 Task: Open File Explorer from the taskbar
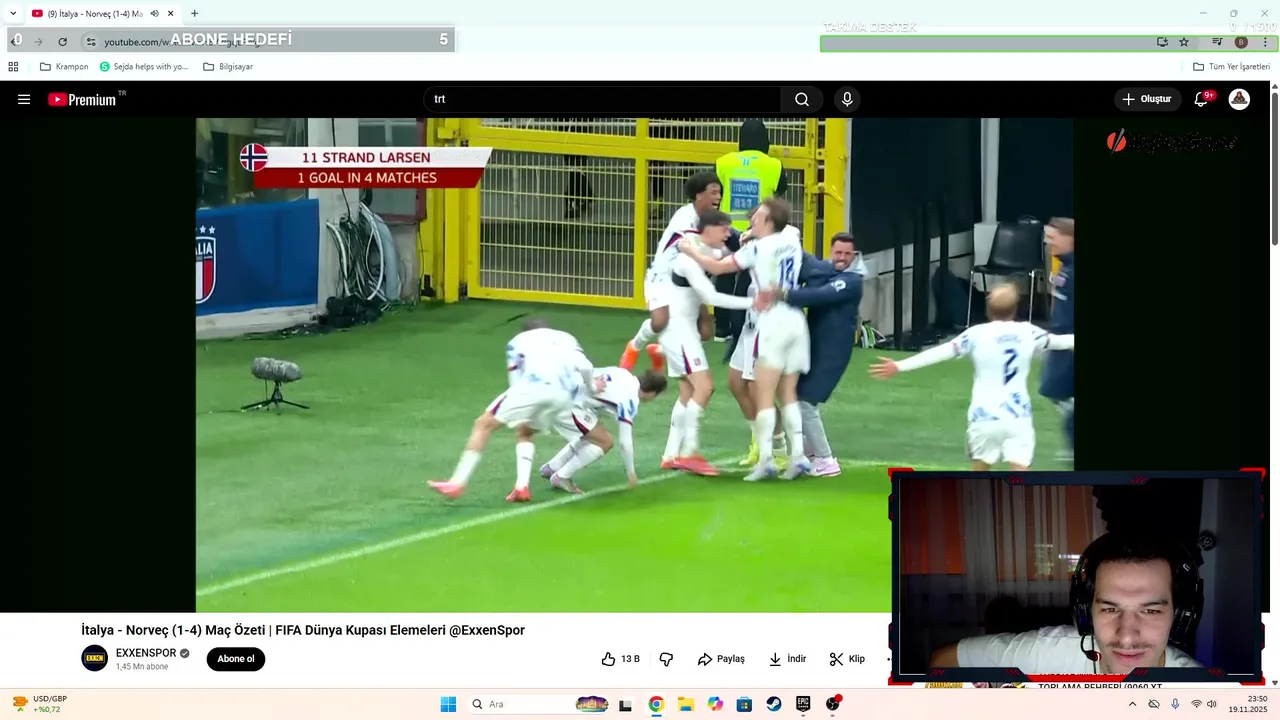click(686, 704)
